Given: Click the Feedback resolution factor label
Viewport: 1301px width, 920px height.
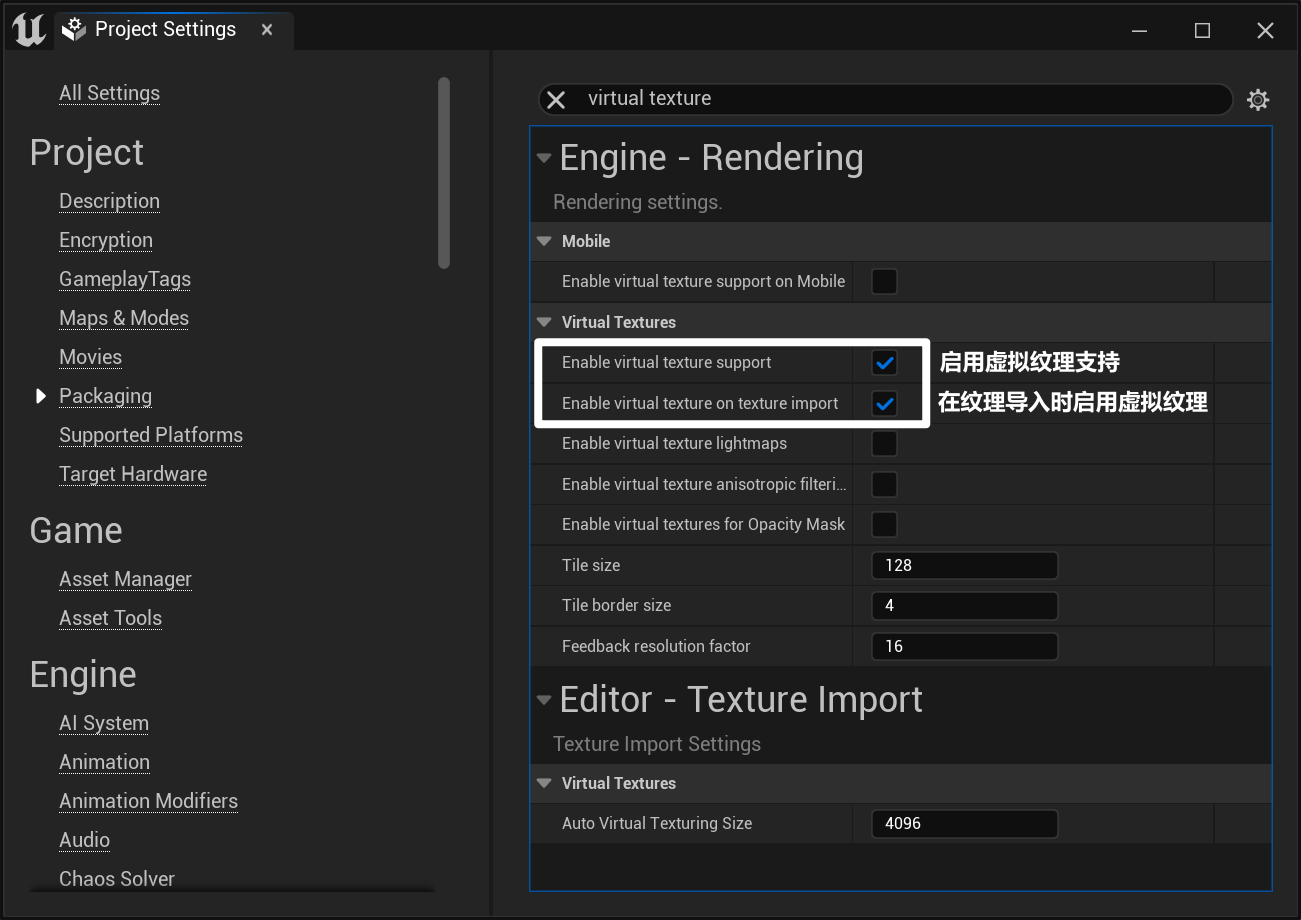Looking at the screenshot, I should (656, 646).
